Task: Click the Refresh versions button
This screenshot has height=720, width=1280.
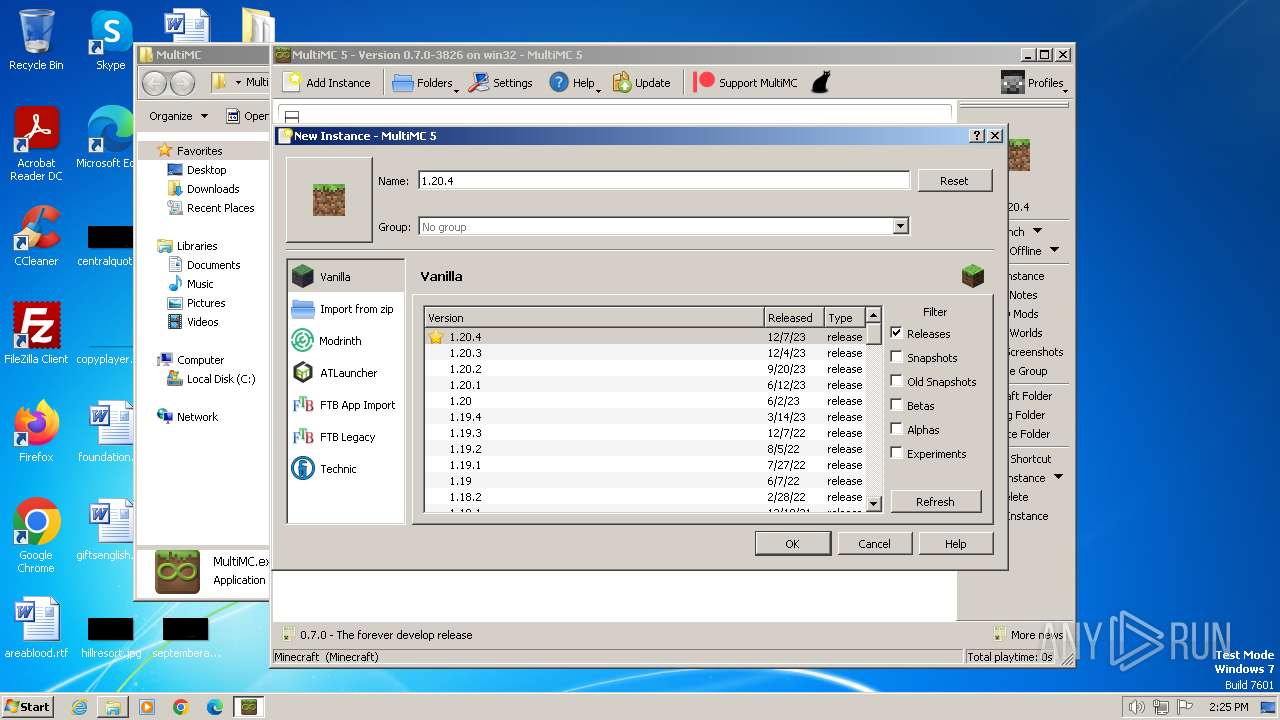Action: tap(935, 502)
